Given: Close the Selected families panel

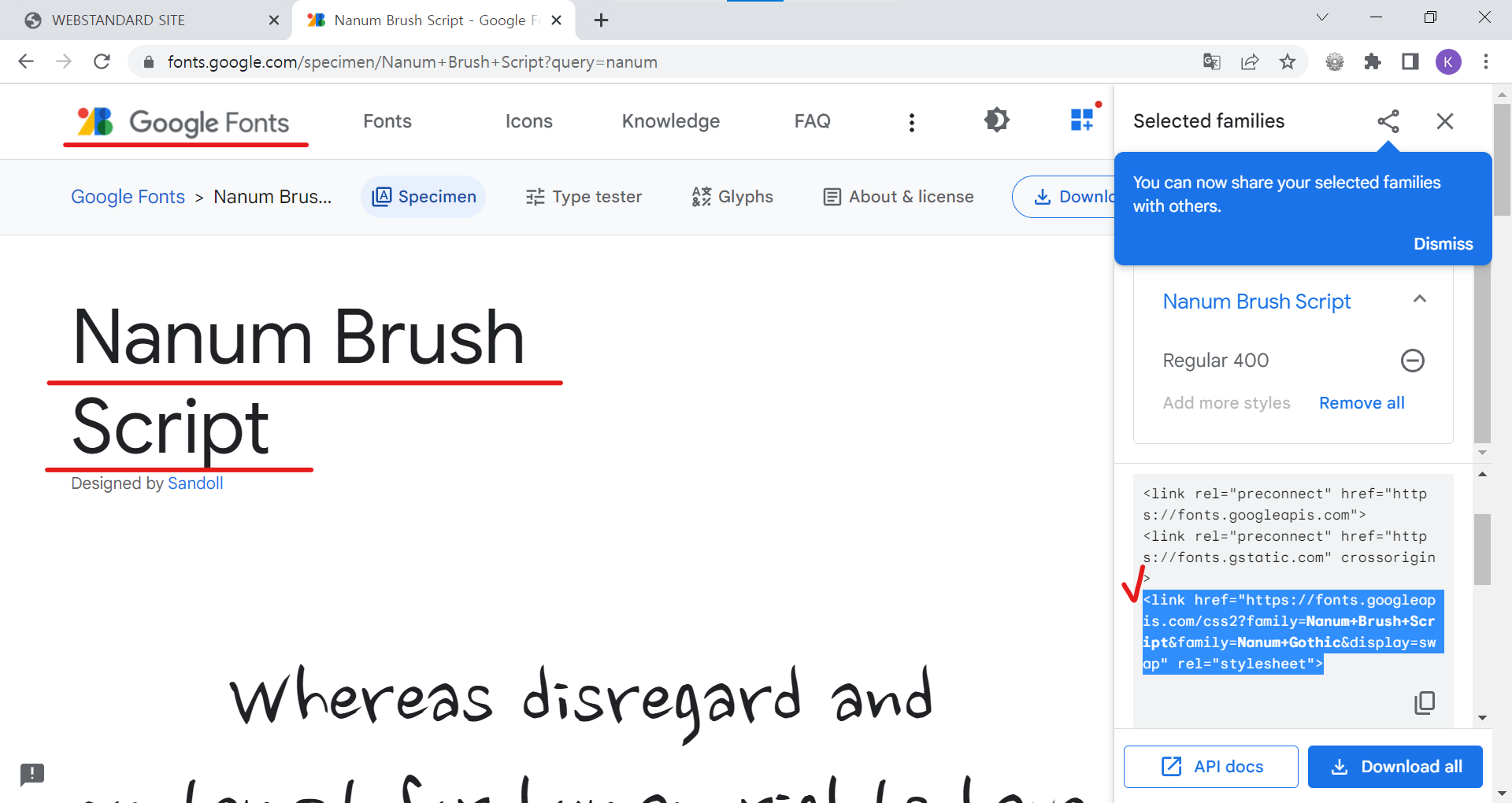Looking at the screenshot, I should 1445,121.
